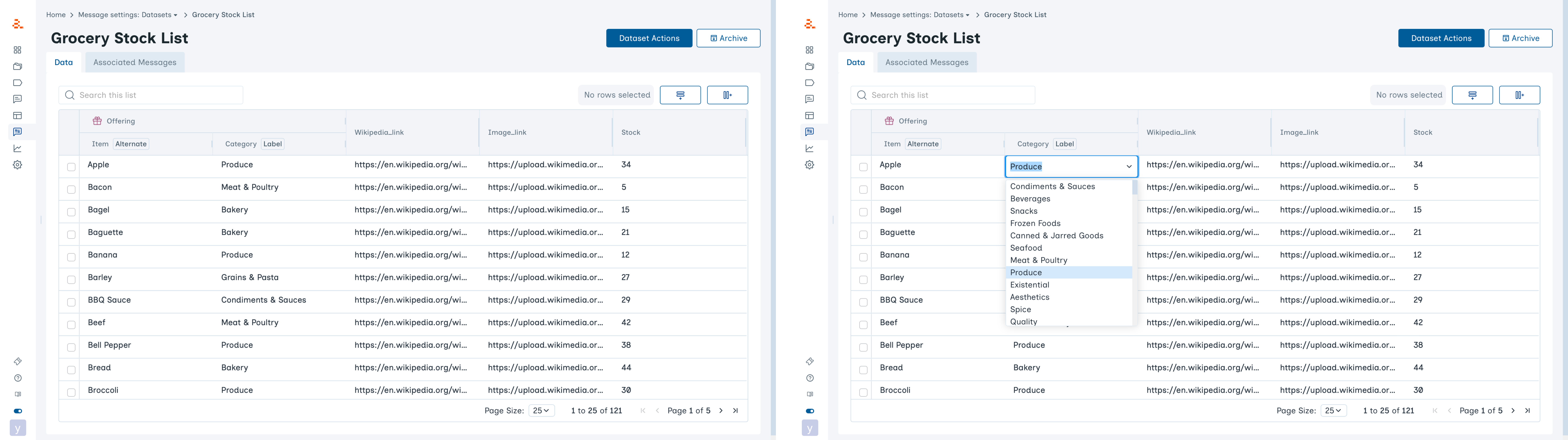Screen dimensions: 1568x440
Task: Click help question-mark icon in left pane sidebar
Action: (18, 378)
